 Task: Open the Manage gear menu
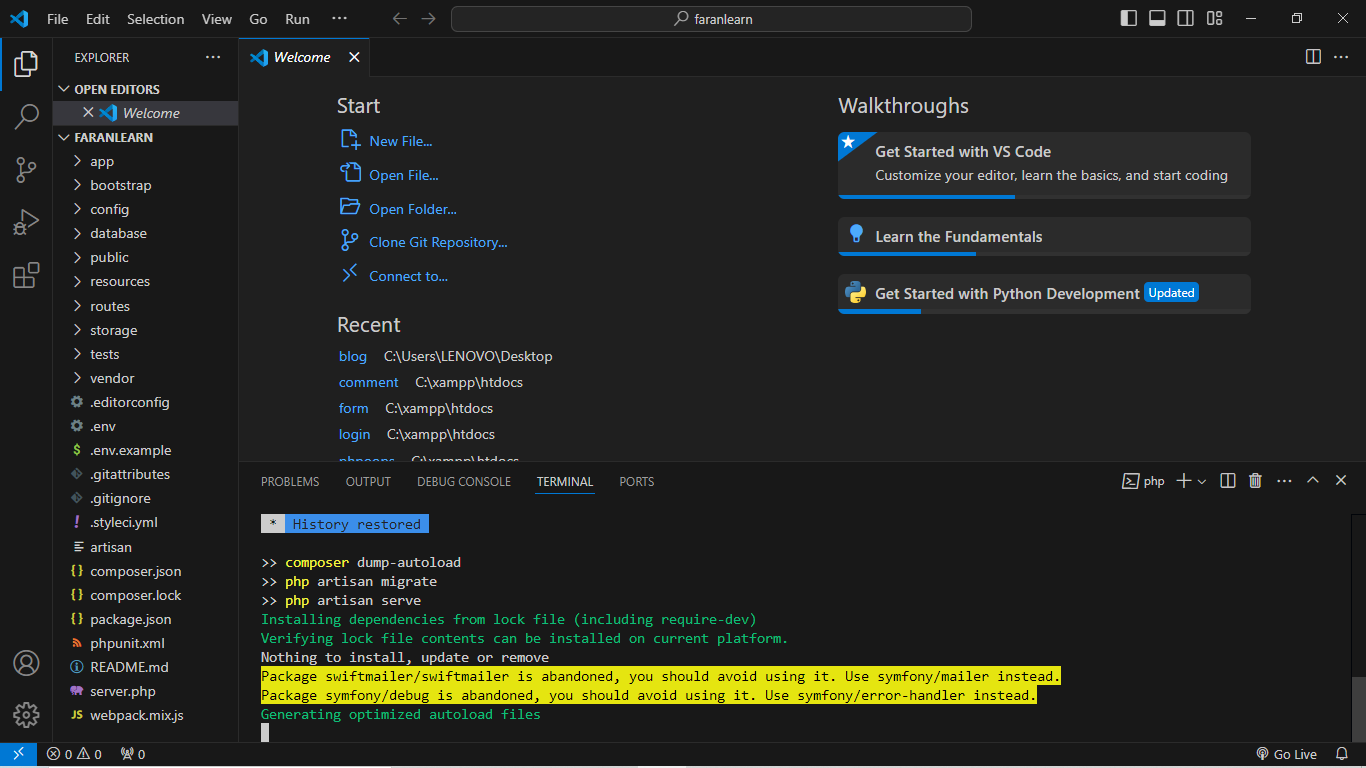[26, 715]
